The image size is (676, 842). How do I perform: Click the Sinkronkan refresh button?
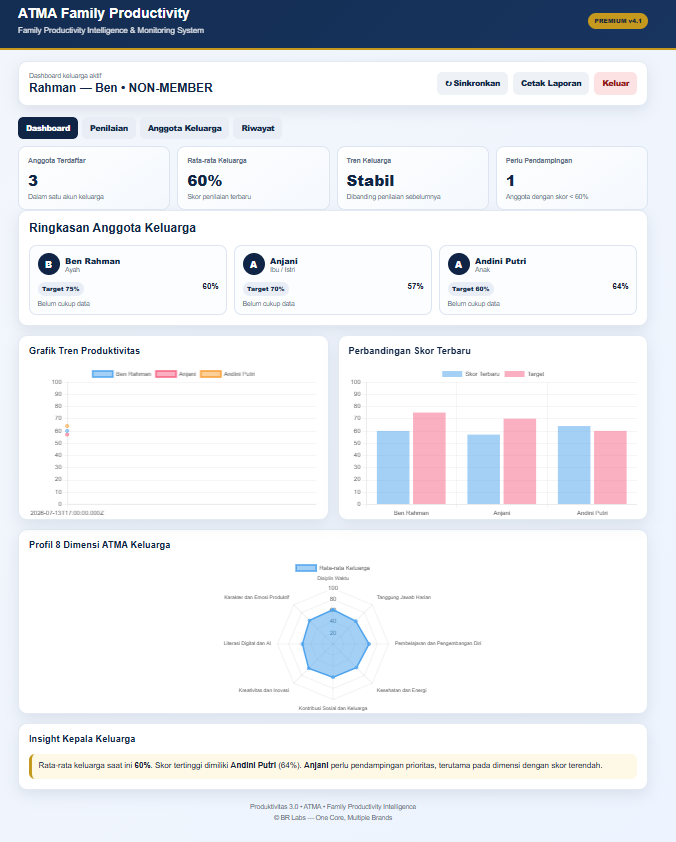click(473, 83)
